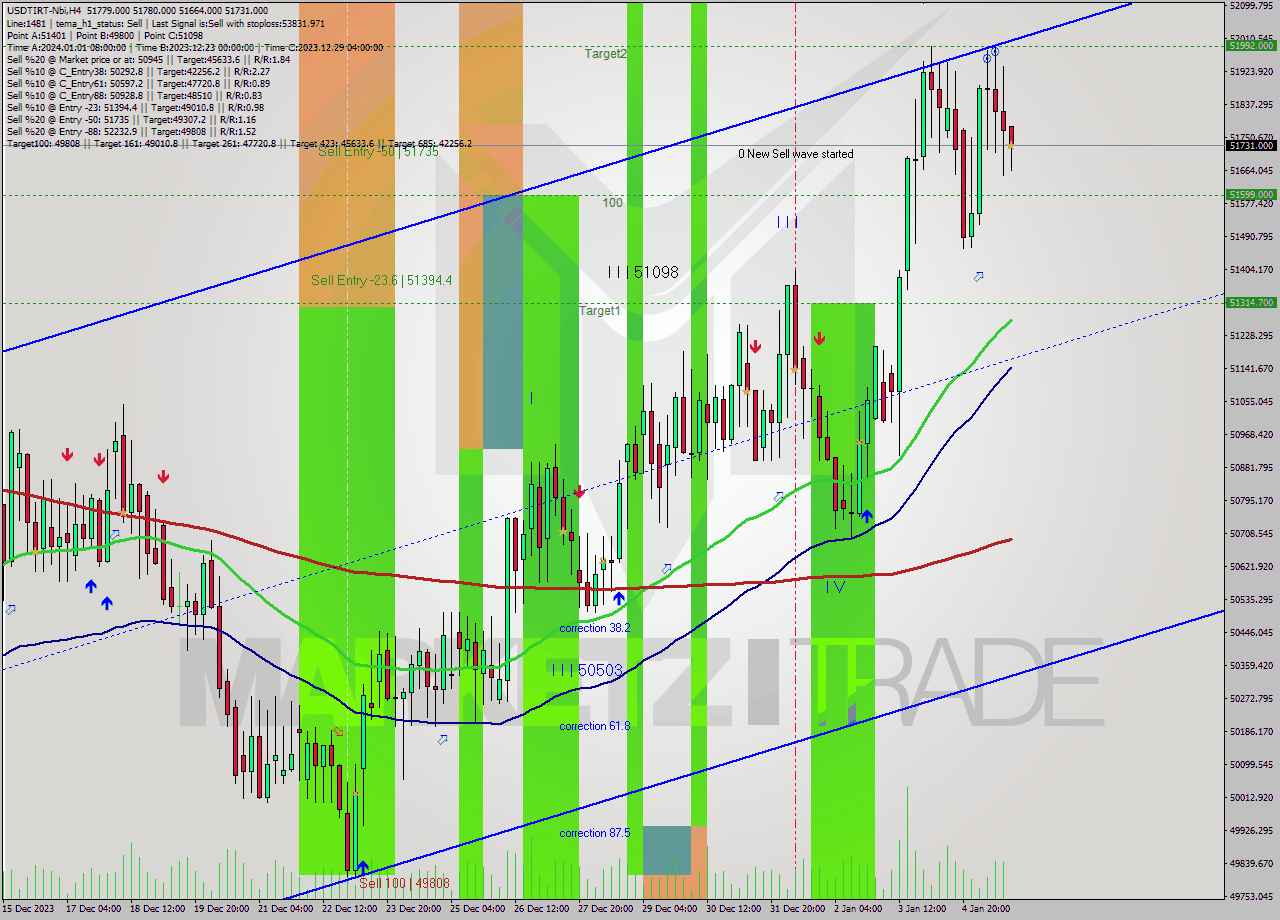Click the 'Sell 100 | 49808' label

click(405, 883)
